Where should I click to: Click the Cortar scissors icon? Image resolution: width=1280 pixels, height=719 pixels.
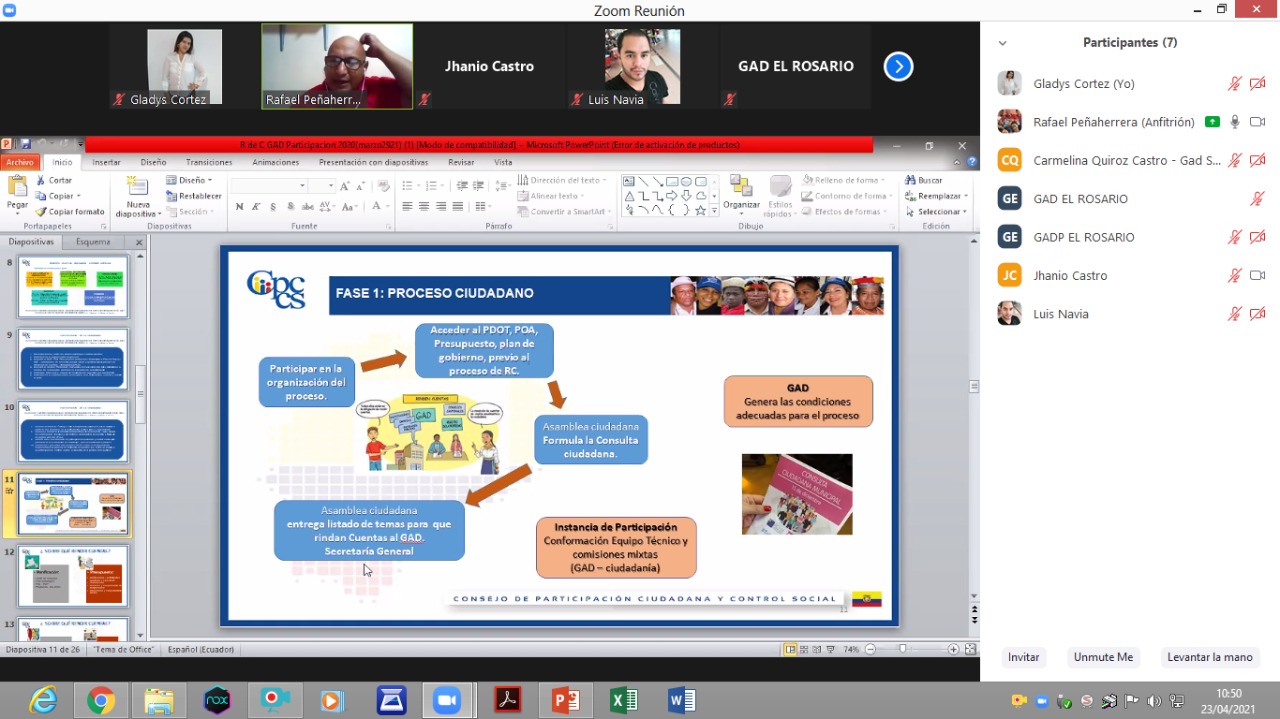[41, 180]
